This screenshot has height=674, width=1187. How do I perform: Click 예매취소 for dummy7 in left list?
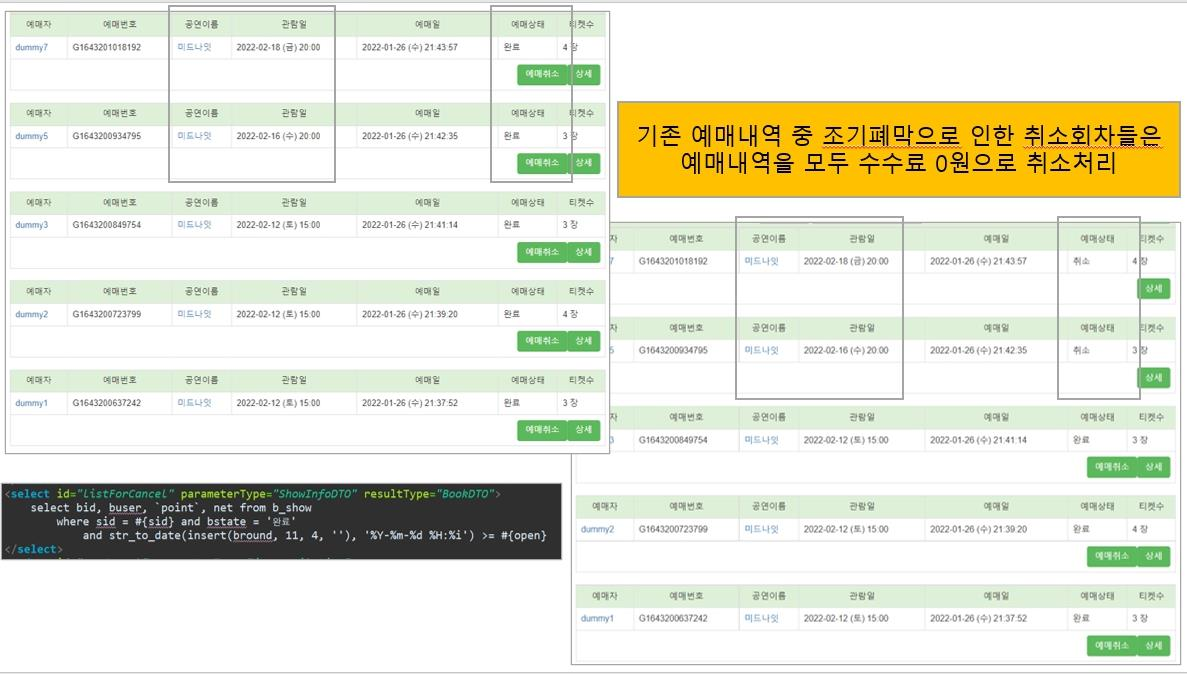543,74
